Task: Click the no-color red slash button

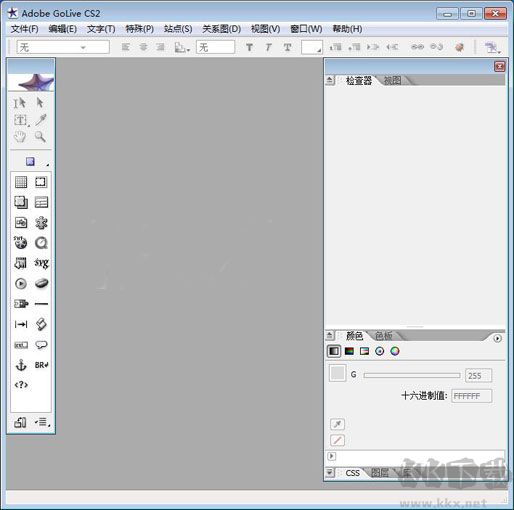Action: [337, 440]
